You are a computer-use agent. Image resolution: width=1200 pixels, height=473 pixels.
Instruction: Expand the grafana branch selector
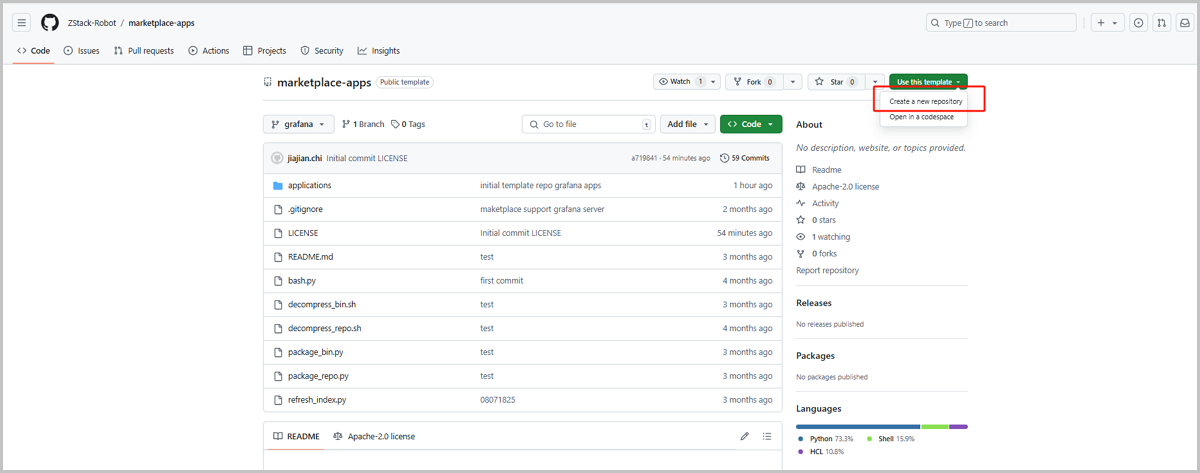298,124
